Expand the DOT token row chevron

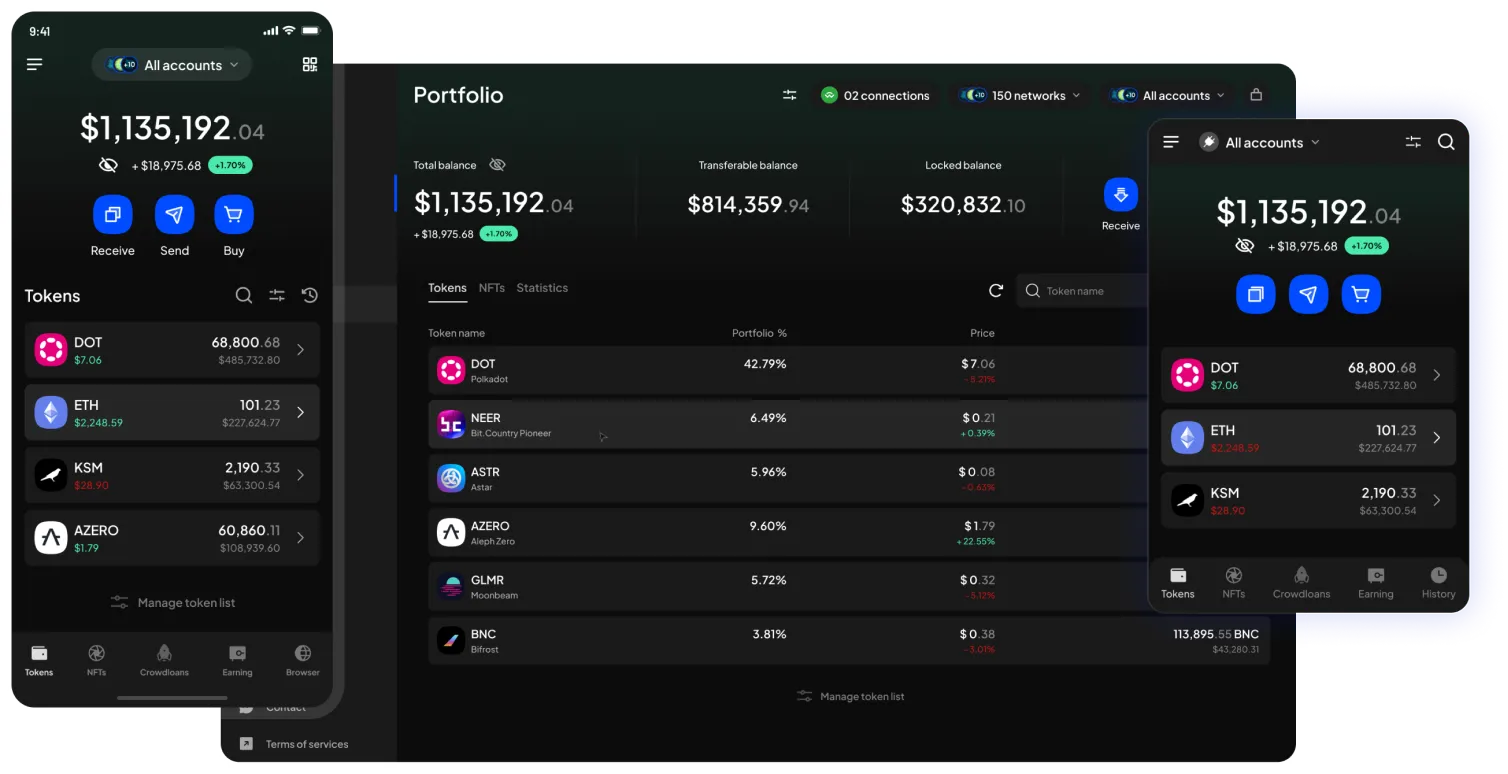[299, 349]
